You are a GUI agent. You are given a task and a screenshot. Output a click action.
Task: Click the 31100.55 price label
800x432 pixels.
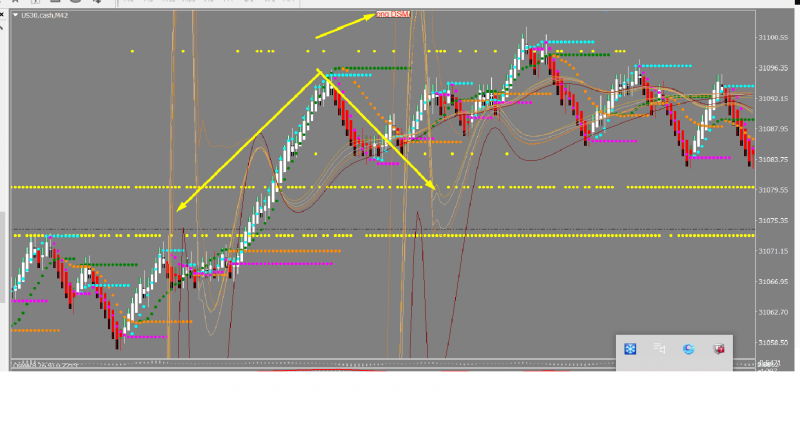click(x=773, y=38)
